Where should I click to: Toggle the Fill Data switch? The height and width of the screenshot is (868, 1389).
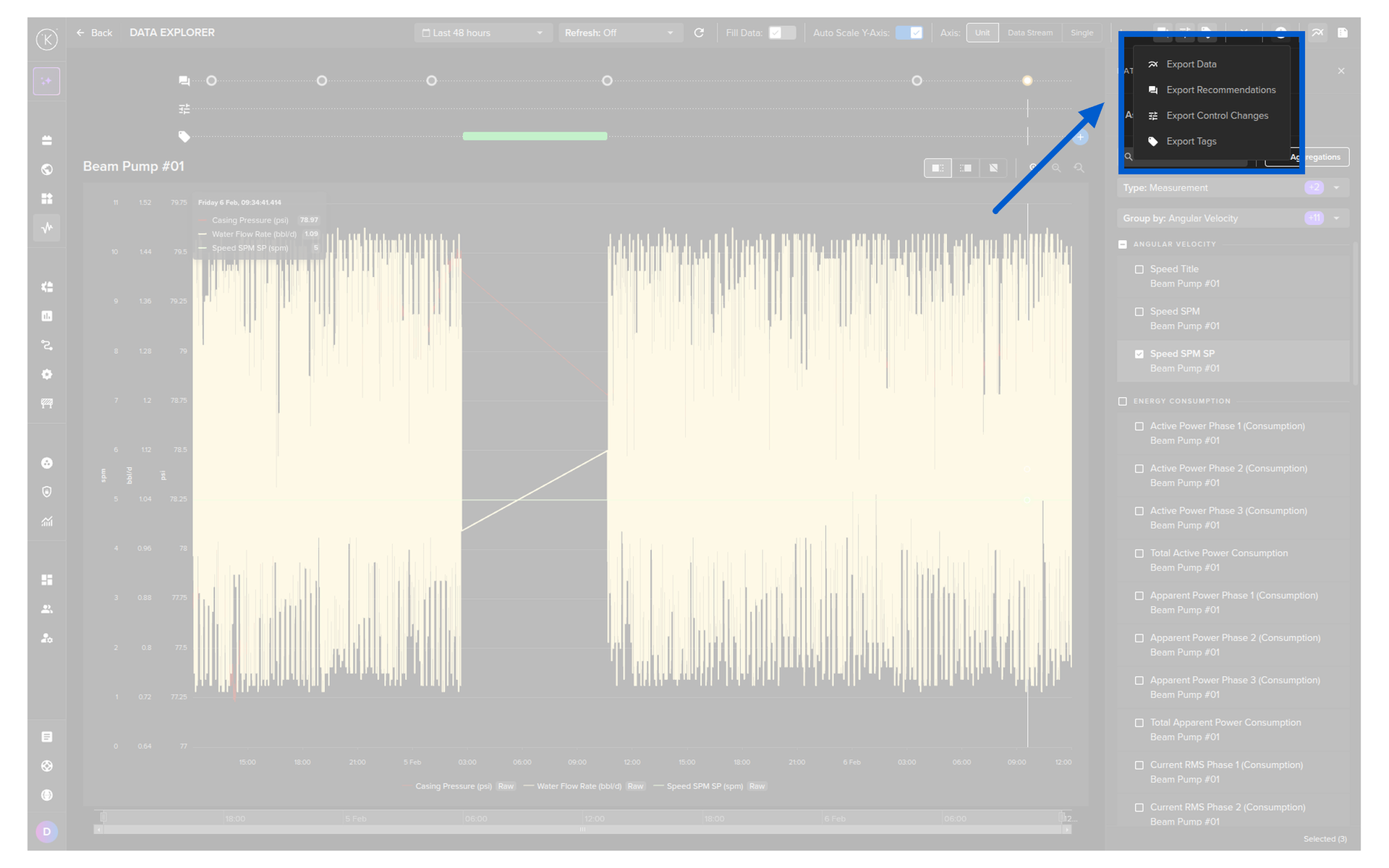click(x=781, y=33)
